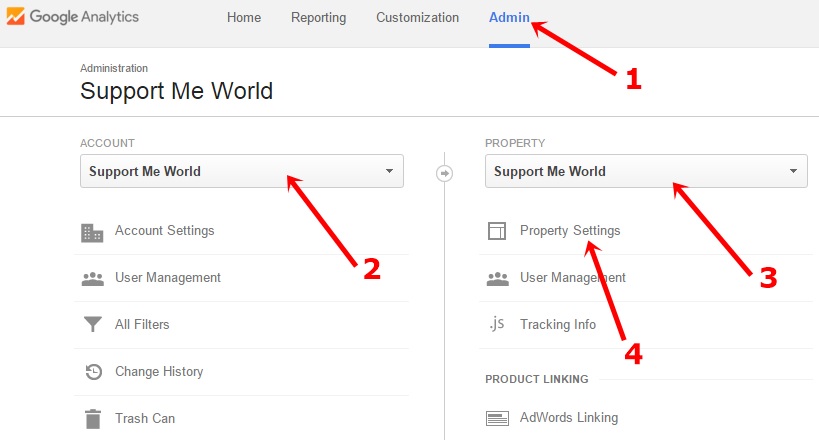Click the Account Settings building icon

92,233
